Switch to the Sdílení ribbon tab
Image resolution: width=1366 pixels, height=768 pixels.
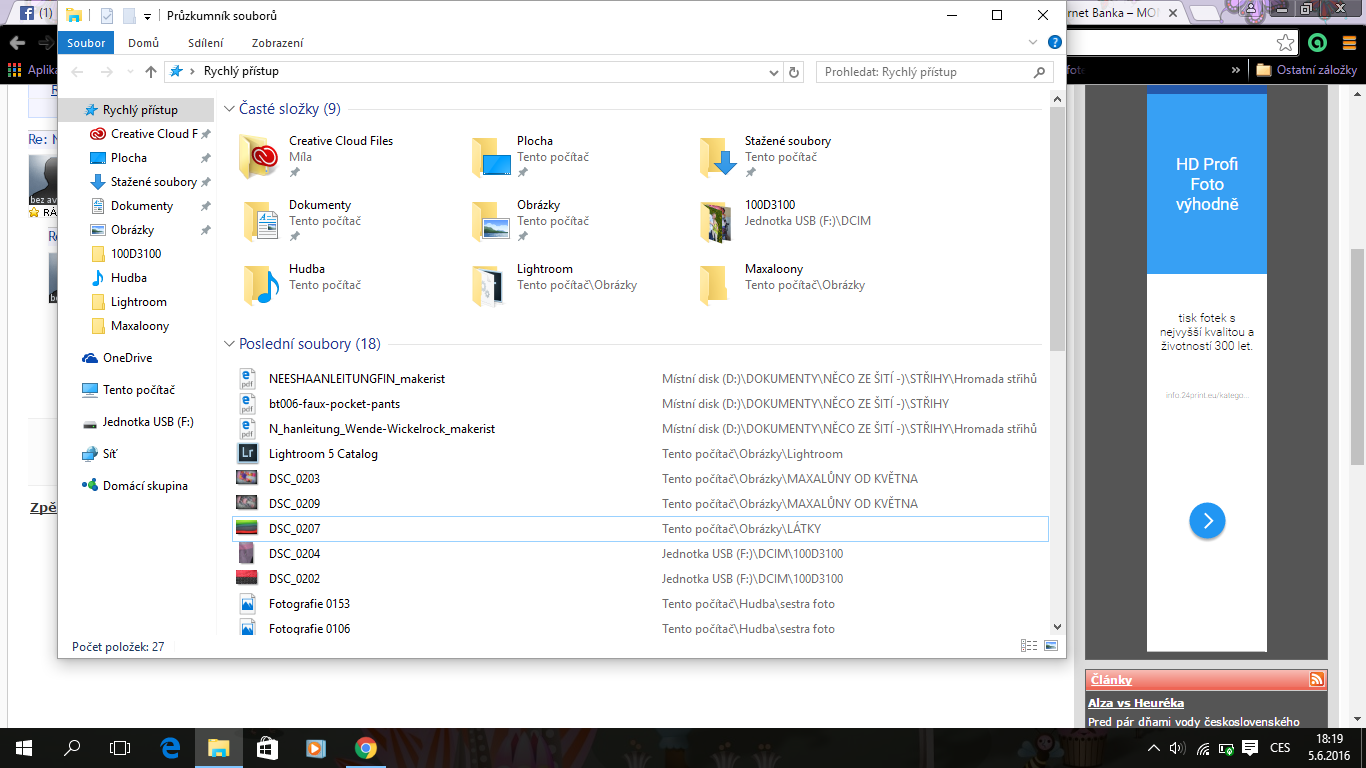click(206, 43)
